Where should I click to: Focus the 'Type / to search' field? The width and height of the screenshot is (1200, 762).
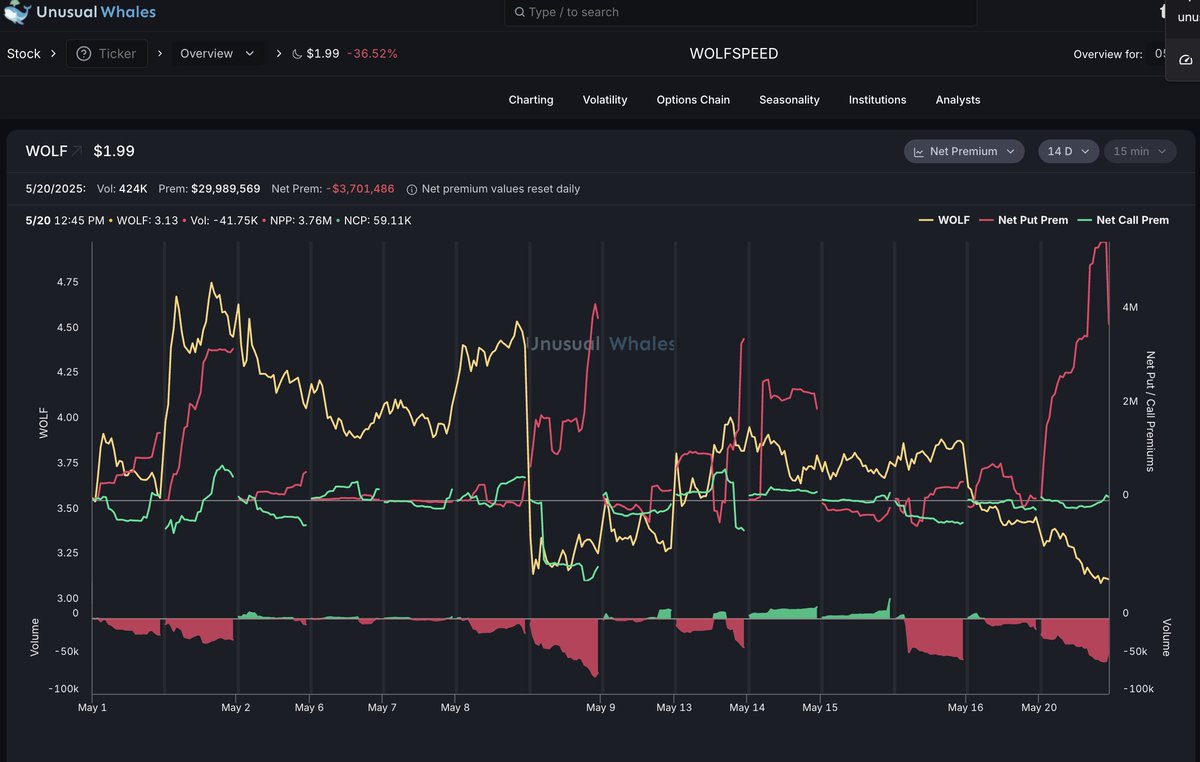(x=741, y=12)
